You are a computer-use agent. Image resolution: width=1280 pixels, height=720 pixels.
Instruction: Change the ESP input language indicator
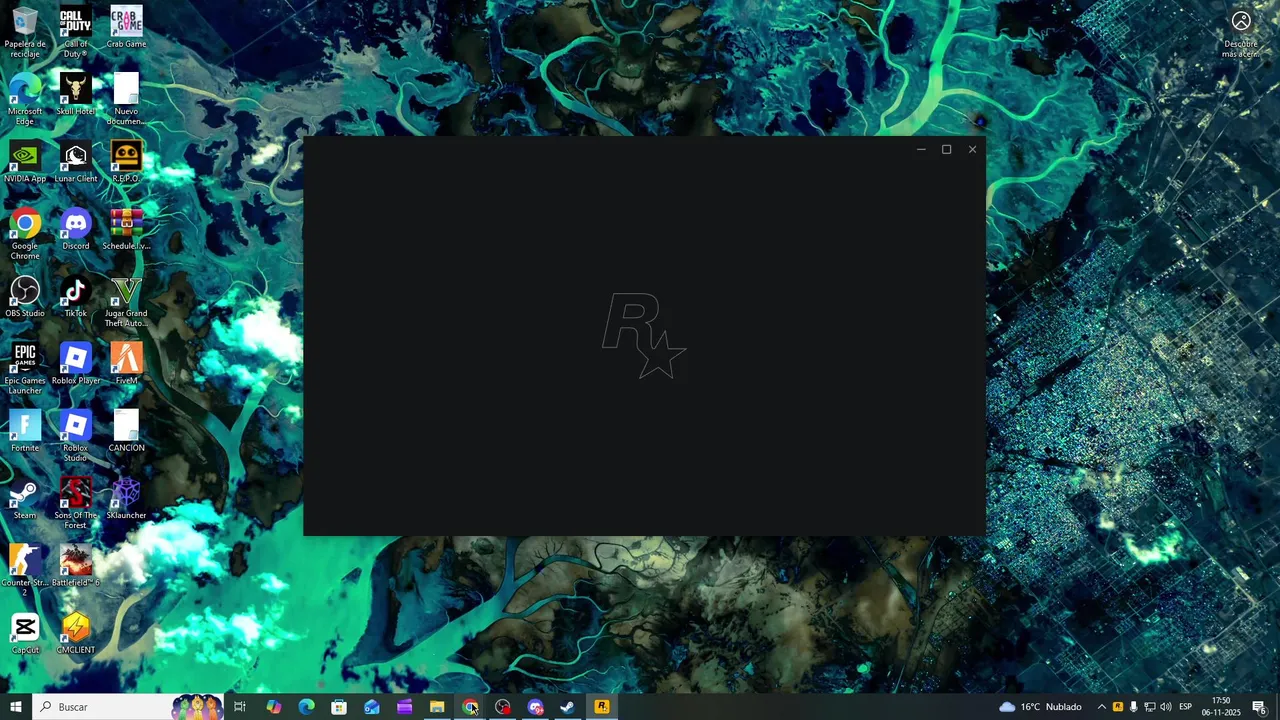tap(1186, 707)
